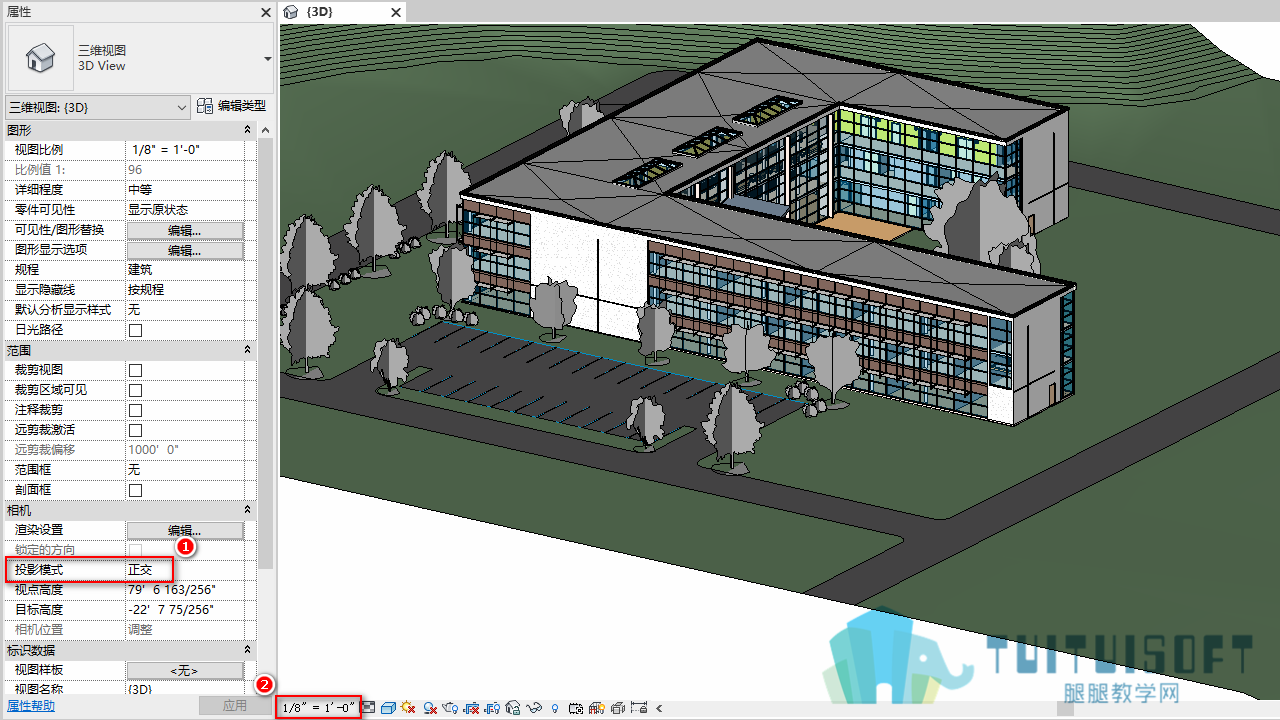Click reveal hidden elements lightbulb icon
Viewport: 1280px width, 720px height.
pyautogui.click(x=555, y=708)
